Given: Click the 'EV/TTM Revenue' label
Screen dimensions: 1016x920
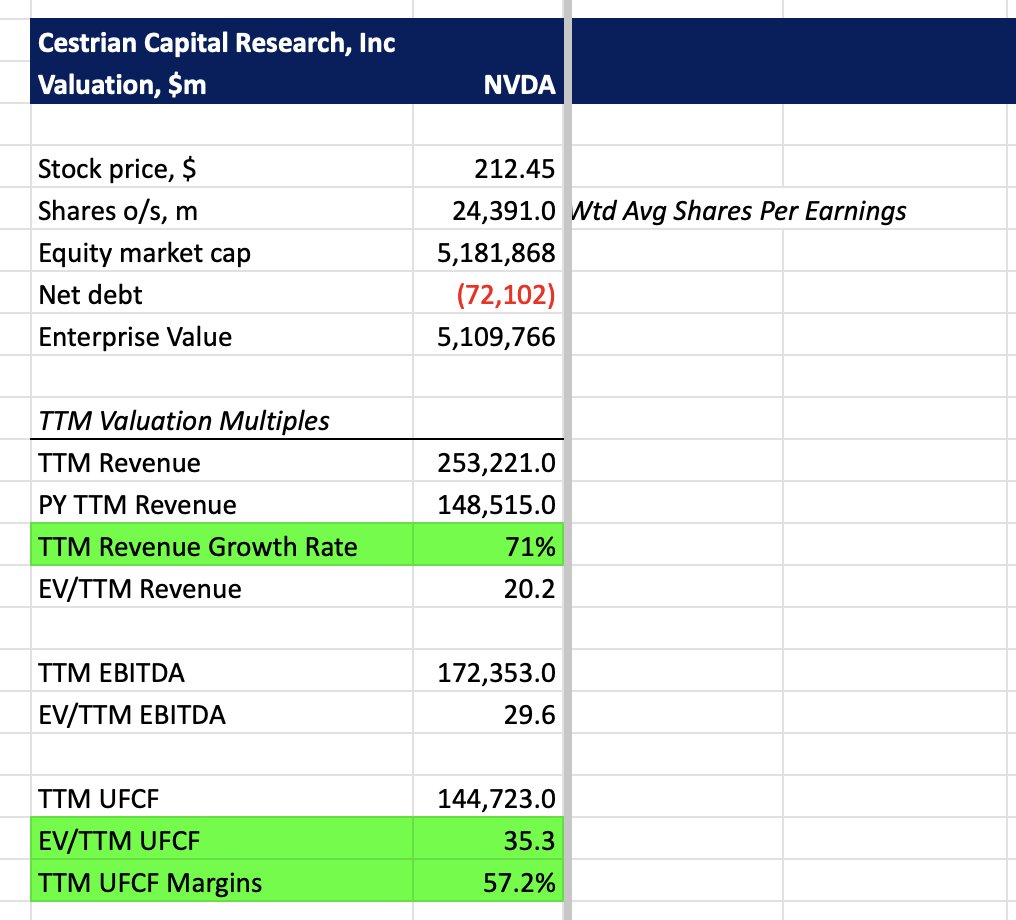Looking at the screenshot, I should pyautogui.click(x=139, y=589).
